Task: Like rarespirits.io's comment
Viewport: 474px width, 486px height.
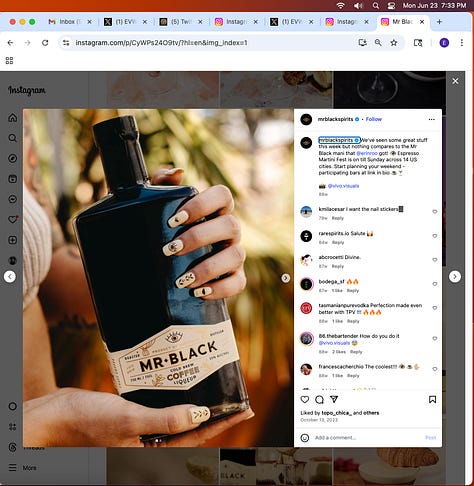Action: pyautogui.click(x=435, y=236)
